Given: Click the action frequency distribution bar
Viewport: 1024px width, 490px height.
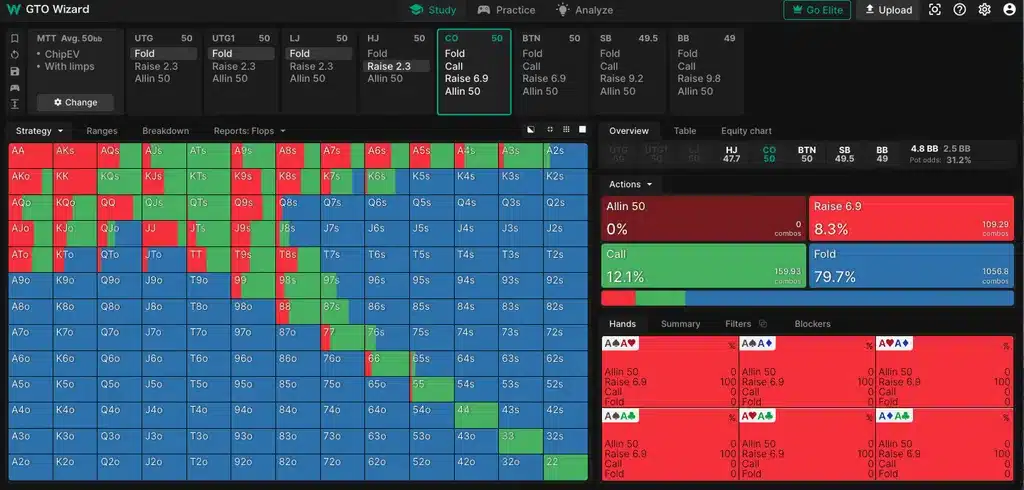Looking at the screenshot, I should click(x=808, y=299).
